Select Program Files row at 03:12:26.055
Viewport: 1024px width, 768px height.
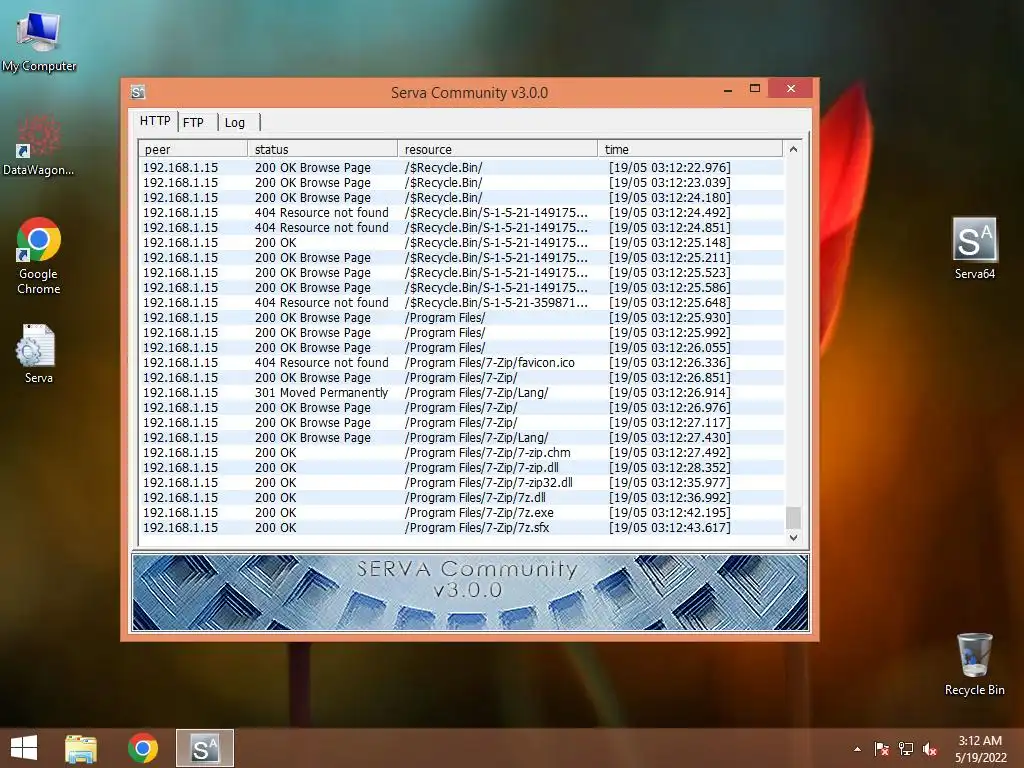[x=462, y=347]
